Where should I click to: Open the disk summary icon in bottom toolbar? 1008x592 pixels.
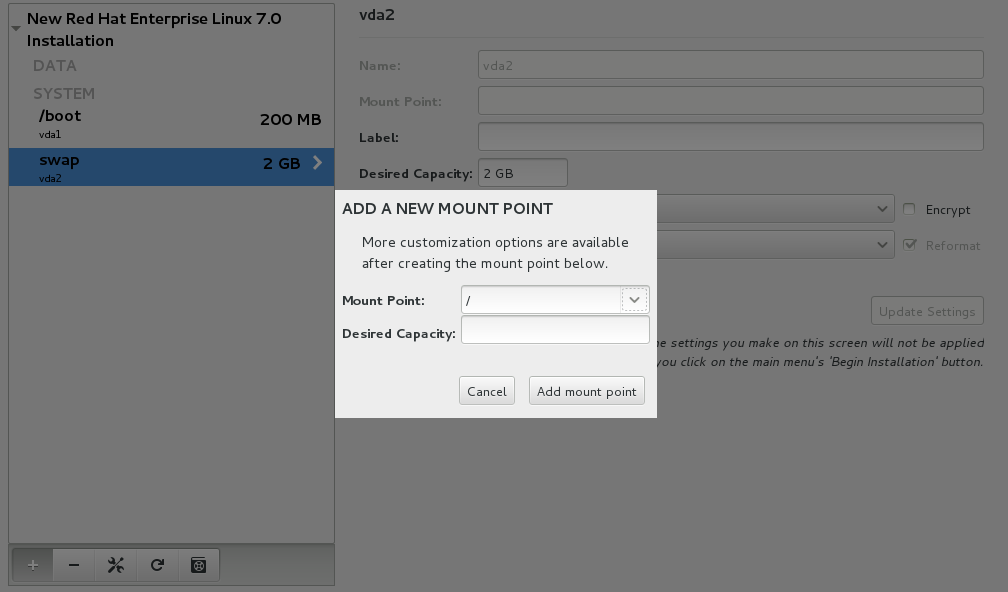[199, 565]
